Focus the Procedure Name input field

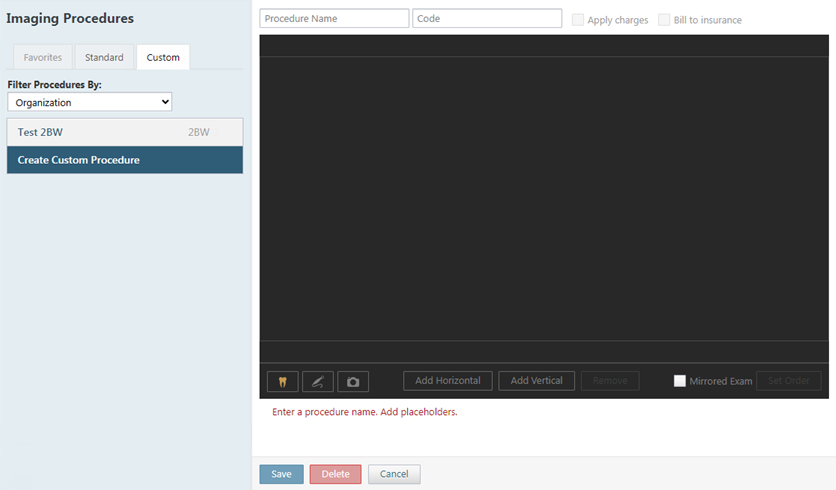(334, 18)
